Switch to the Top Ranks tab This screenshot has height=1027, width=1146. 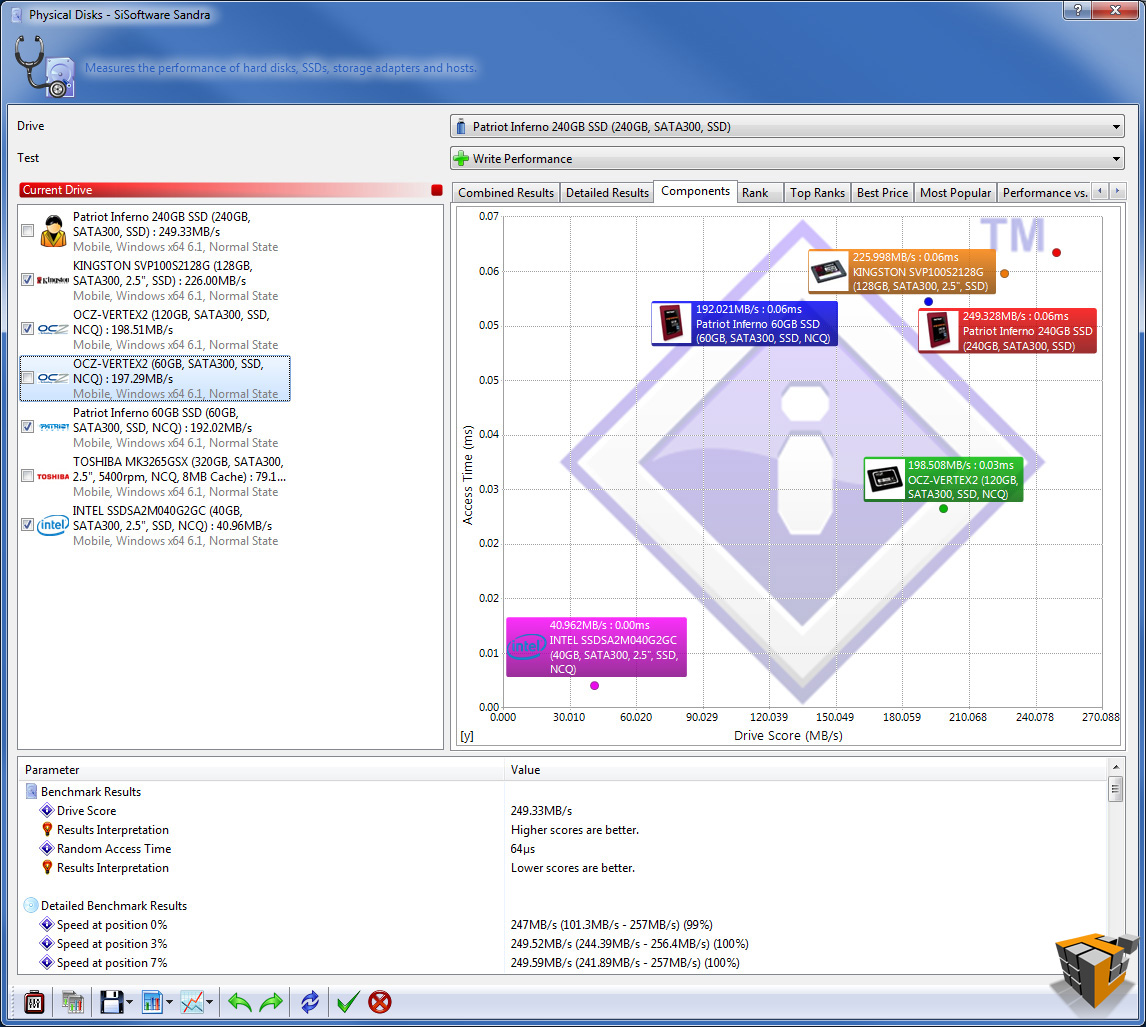click(x=817, y=192)
